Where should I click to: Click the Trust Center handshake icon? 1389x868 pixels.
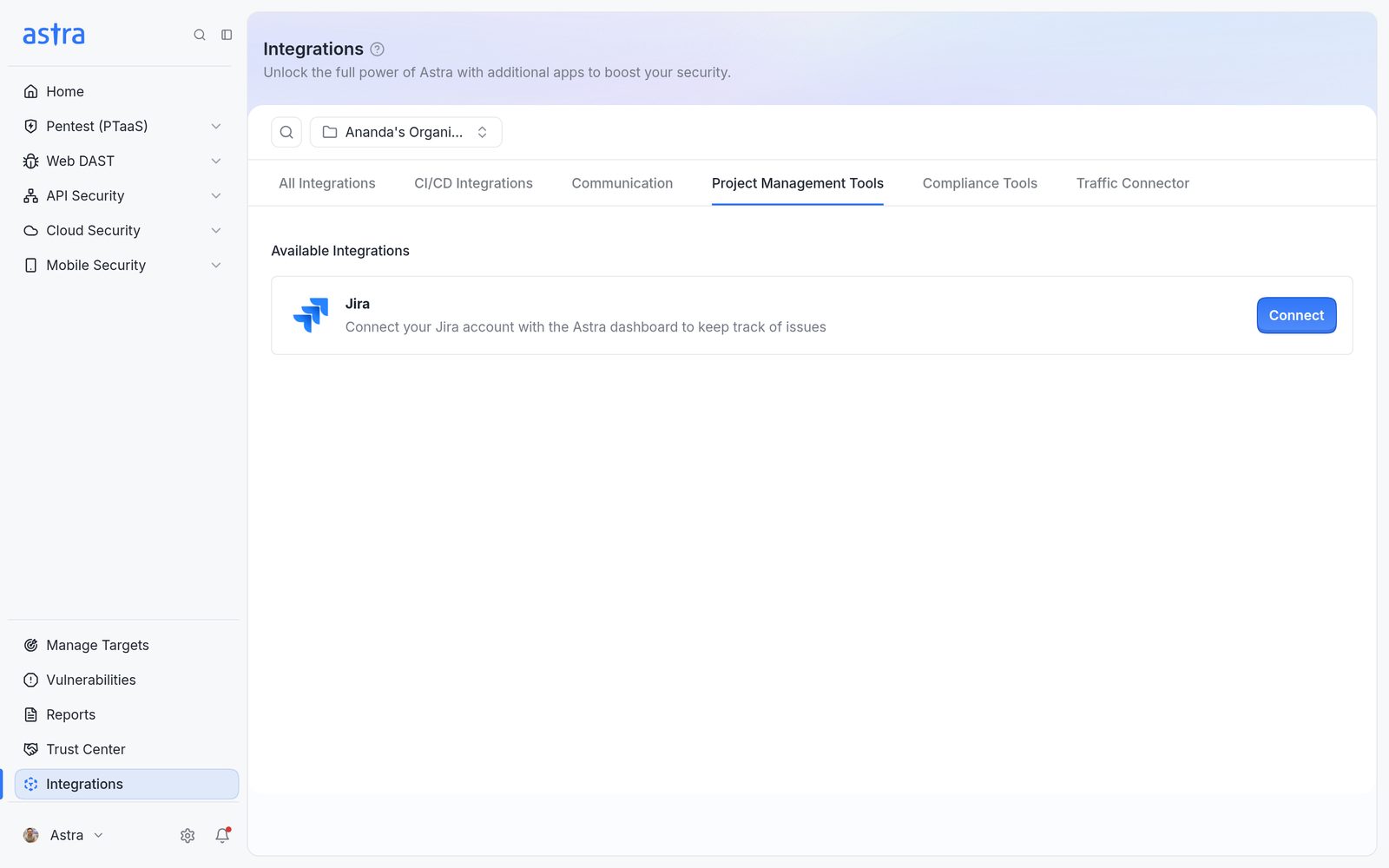pos(31,749)
